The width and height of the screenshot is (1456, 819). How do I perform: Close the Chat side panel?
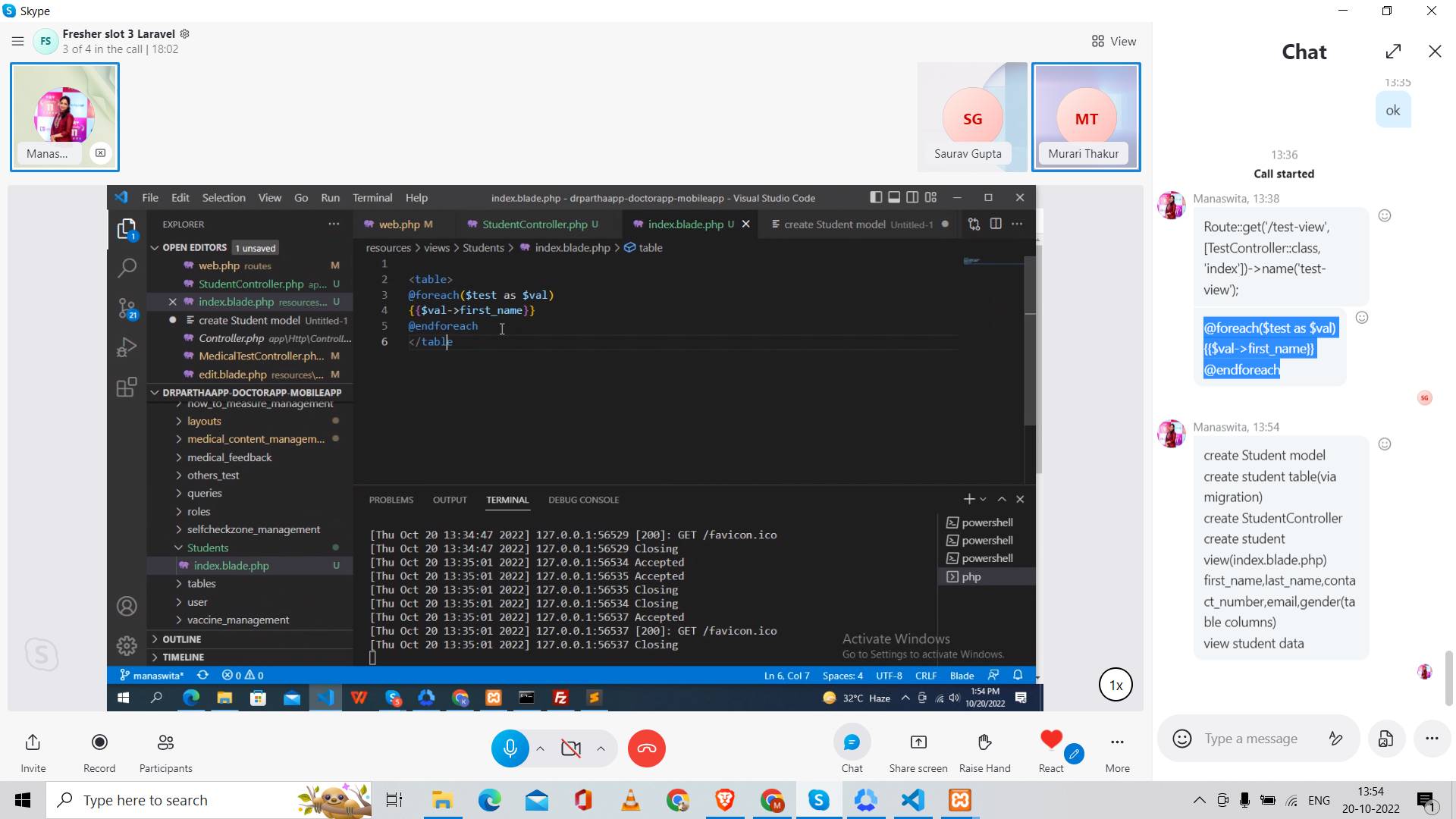pos(1435,52)
